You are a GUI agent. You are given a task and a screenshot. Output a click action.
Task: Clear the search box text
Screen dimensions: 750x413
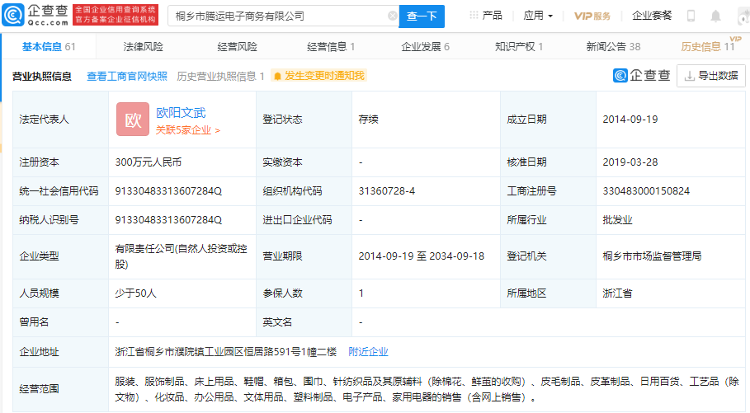click(x=392, y=16)
